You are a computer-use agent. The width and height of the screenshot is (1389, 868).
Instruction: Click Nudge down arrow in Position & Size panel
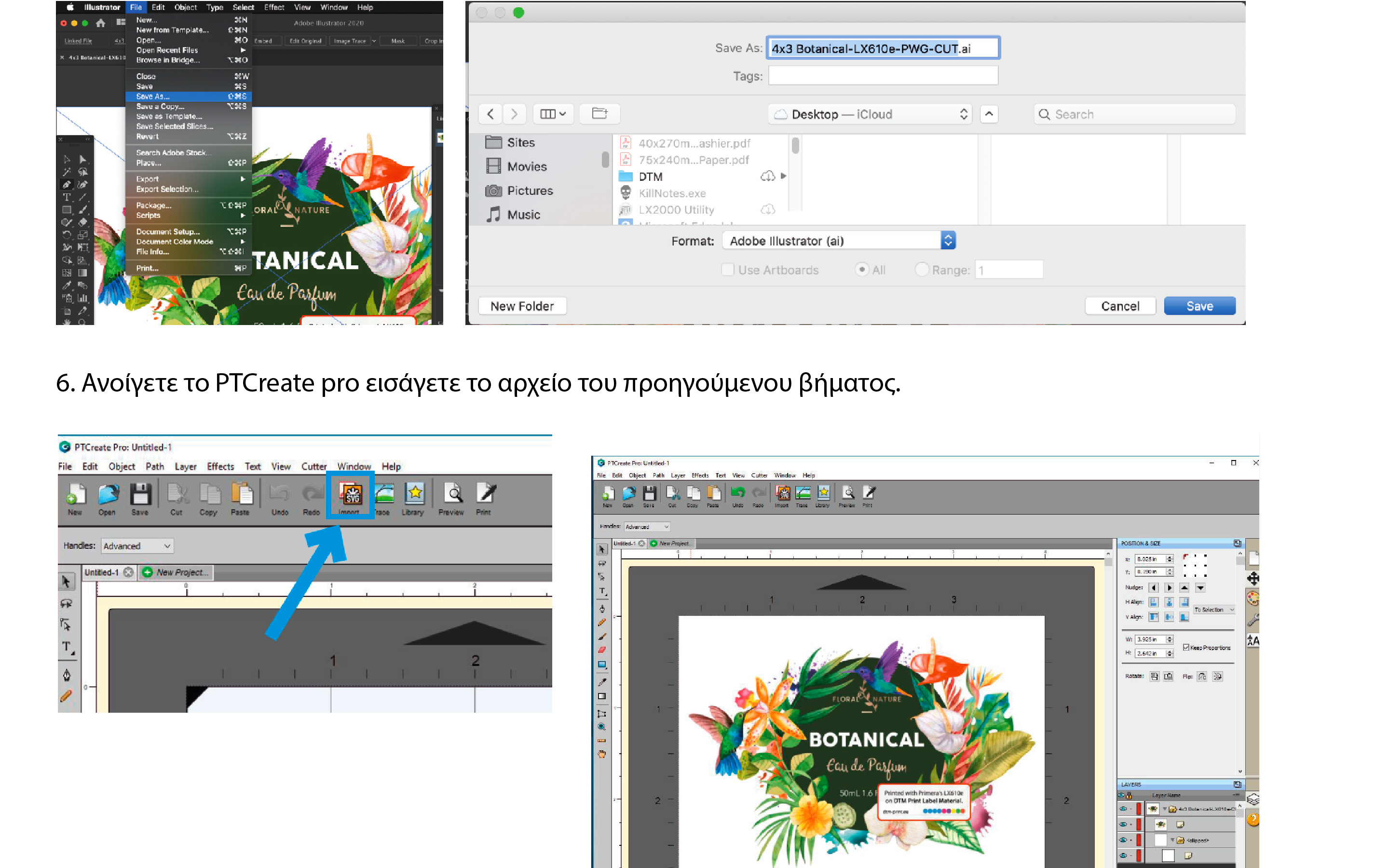click(x=1200, y=587)
